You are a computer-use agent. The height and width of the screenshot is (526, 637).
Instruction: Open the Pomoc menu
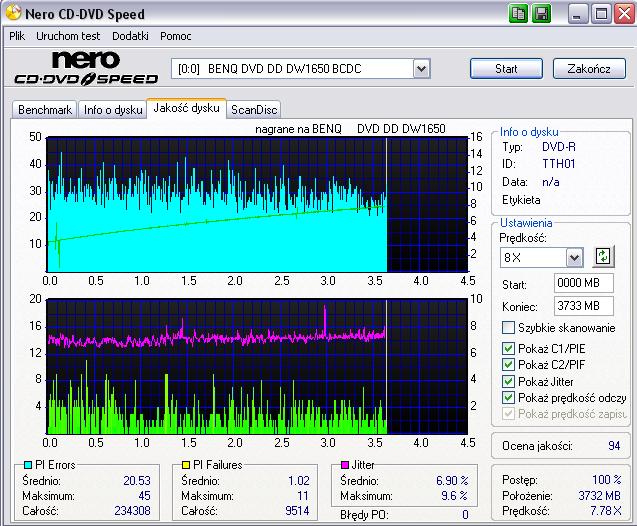tap(176, 36)
